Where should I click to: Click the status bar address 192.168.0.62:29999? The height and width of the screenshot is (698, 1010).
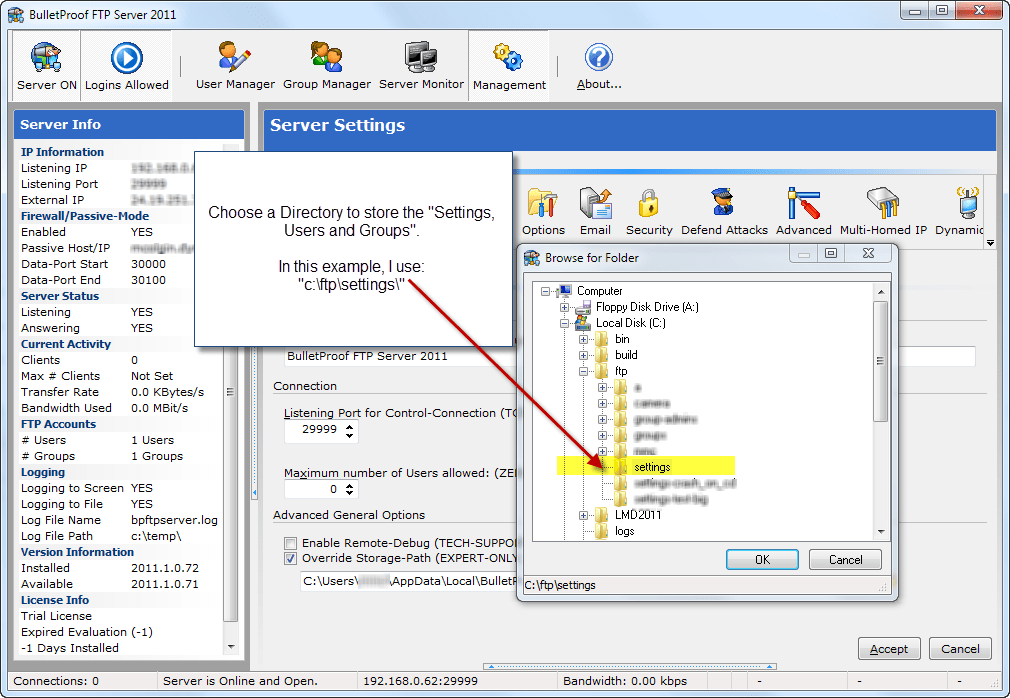tap(420, 681)
